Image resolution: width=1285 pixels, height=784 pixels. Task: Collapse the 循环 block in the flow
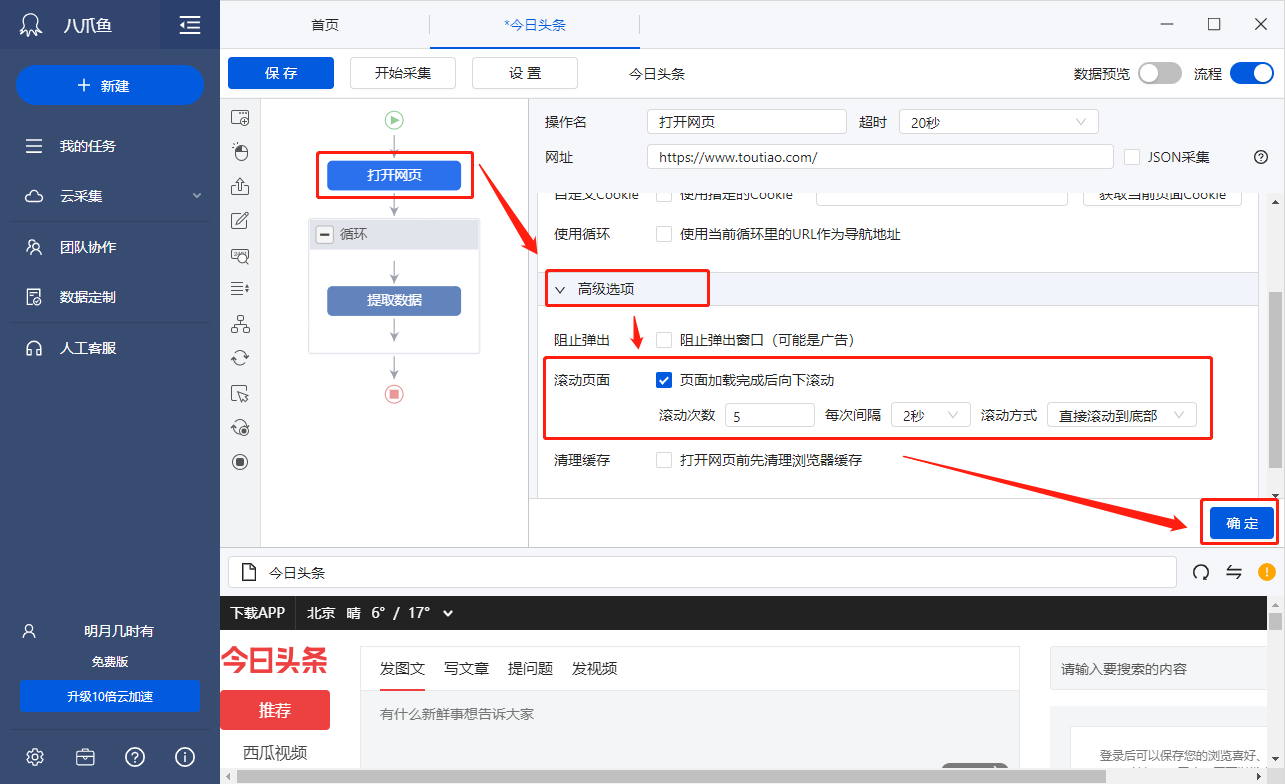click(x=324, y=234)
